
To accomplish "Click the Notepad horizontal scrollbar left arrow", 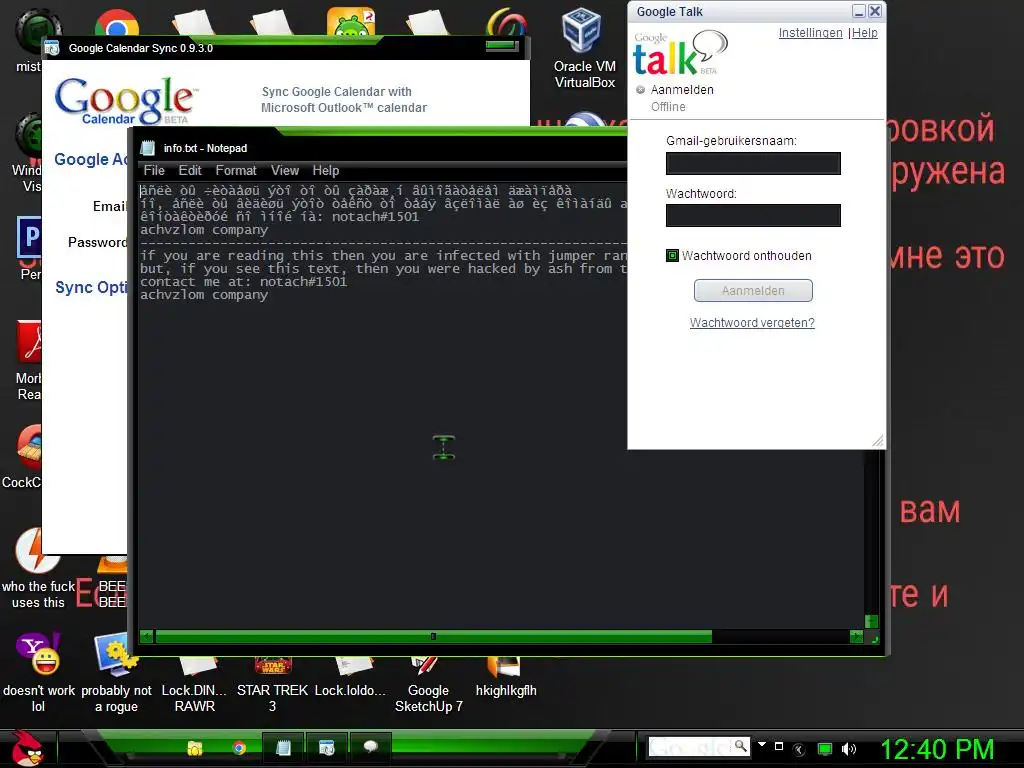I will [147, 636].
